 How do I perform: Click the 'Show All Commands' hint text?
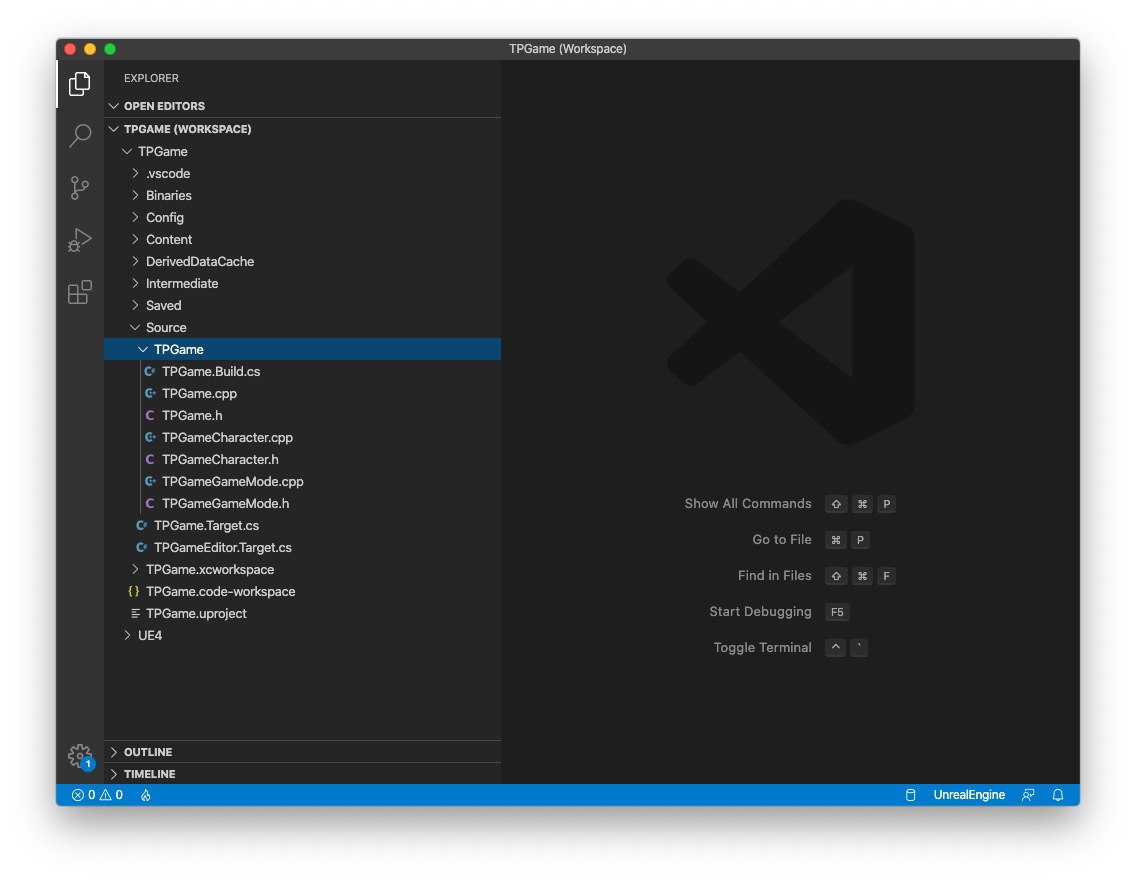(748, 503)
